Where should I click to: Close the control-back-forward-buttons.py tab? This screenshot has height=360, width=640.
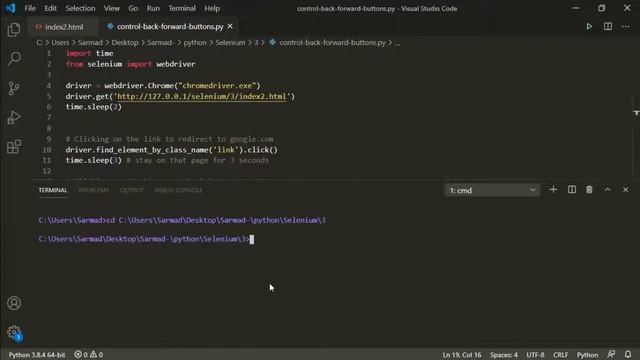[230, 26]
